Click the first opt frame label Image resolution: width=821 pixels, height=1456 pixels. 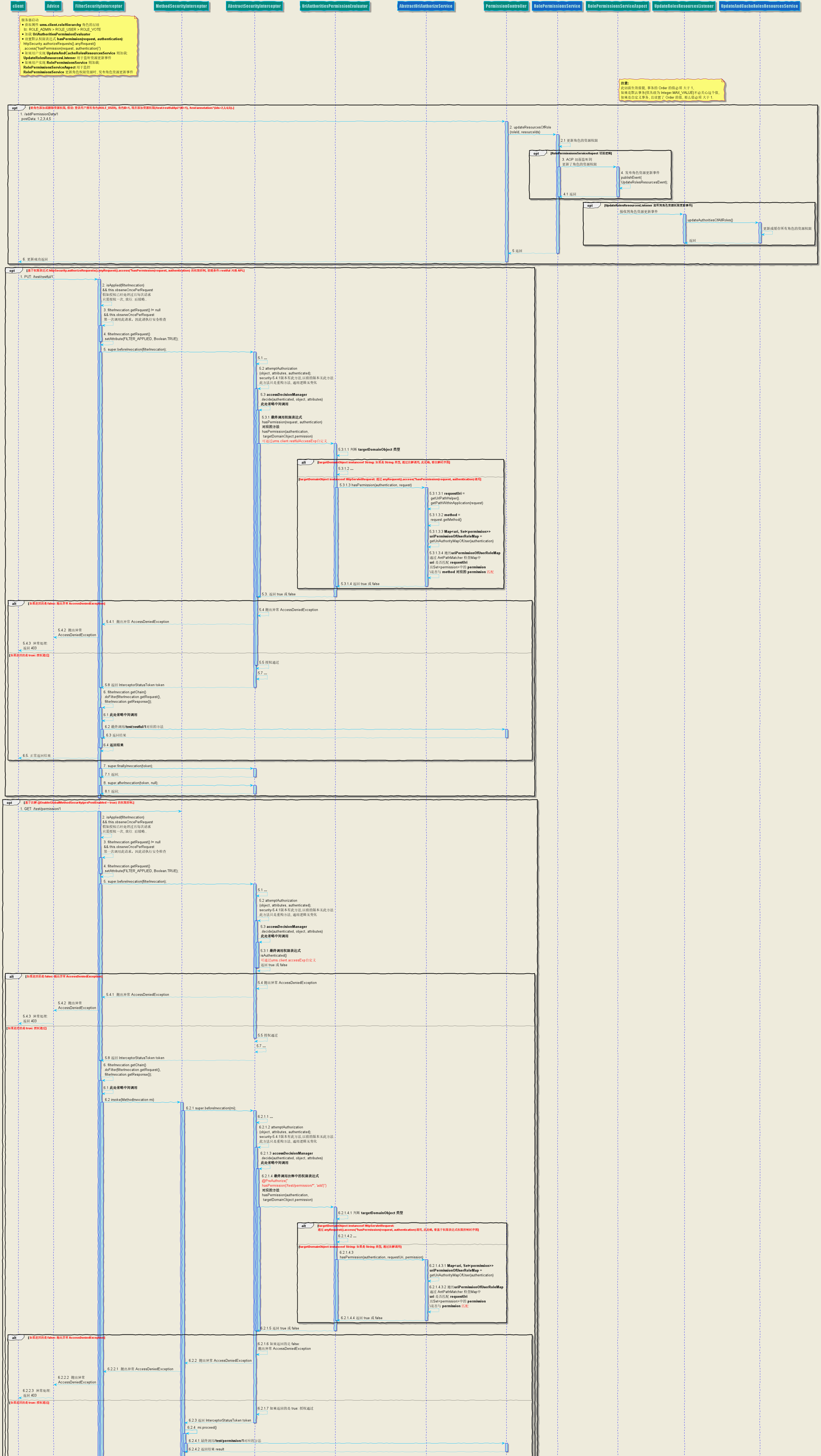click(x=15, y=108)
